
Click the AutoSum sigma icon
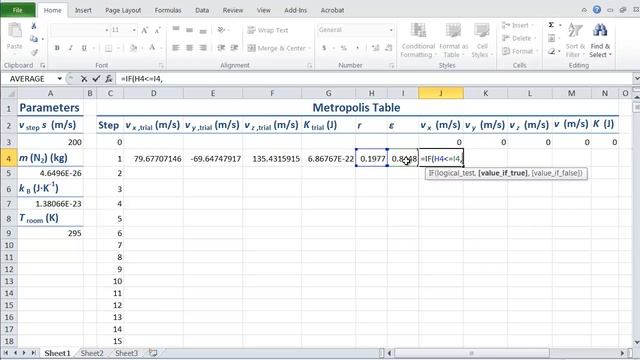[551, 25]
